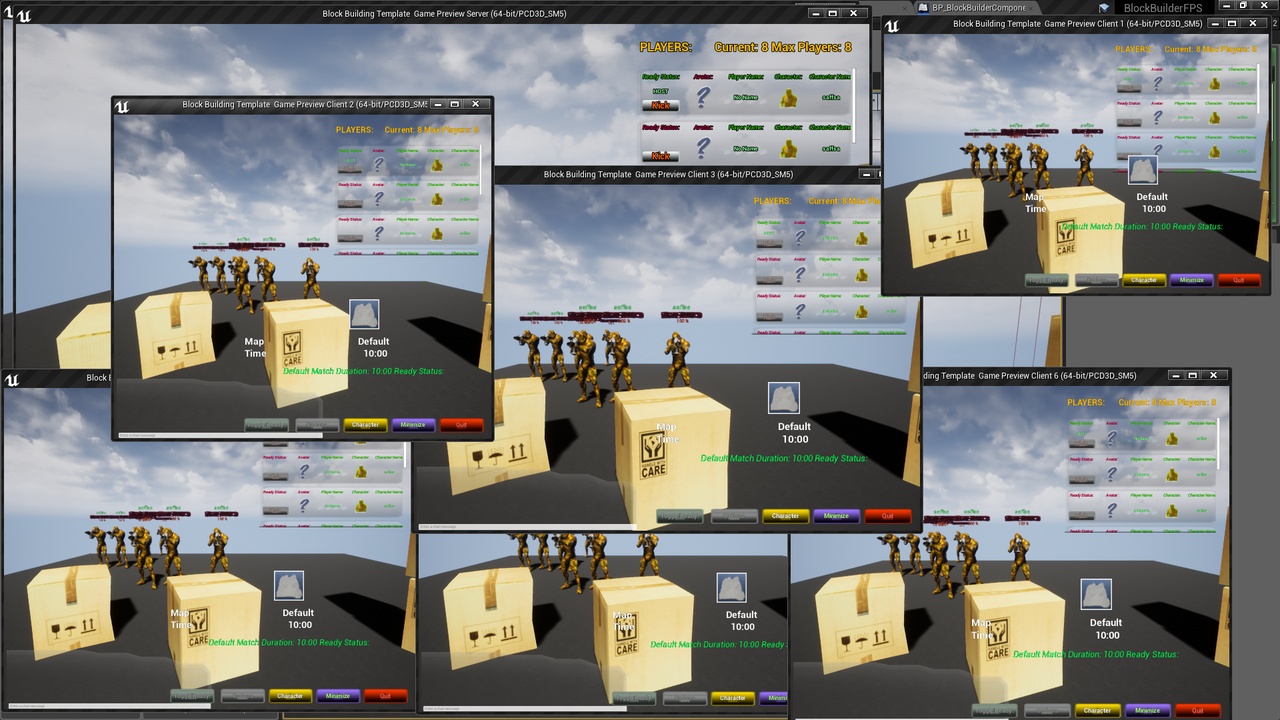Click Toggle Ready button in Client 3 window
The height and width of the screenshot is (720, 1280).
[x=681, y=517]
